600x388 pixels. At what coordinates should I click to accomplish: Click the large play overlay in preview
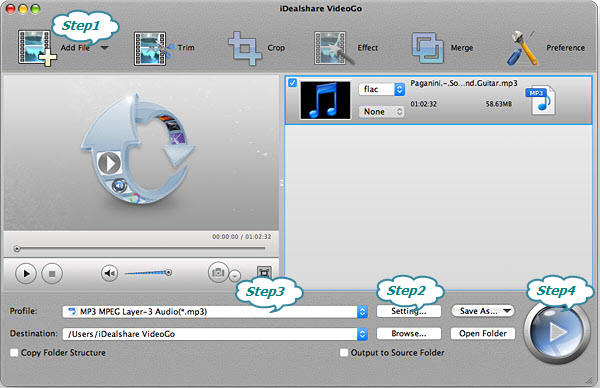[x=109, y=163]
